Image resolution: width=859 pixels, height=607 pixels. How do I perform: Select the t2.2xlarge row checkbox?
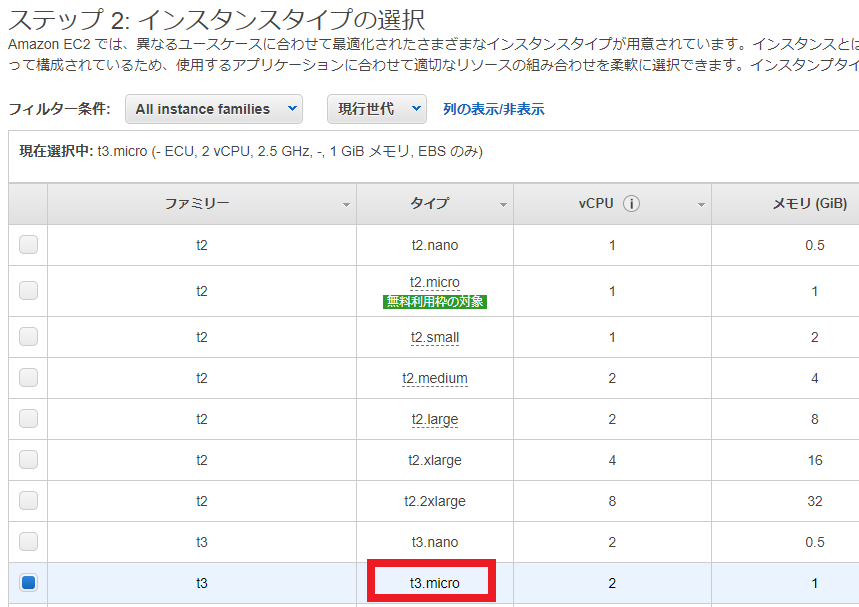point(28,501)
